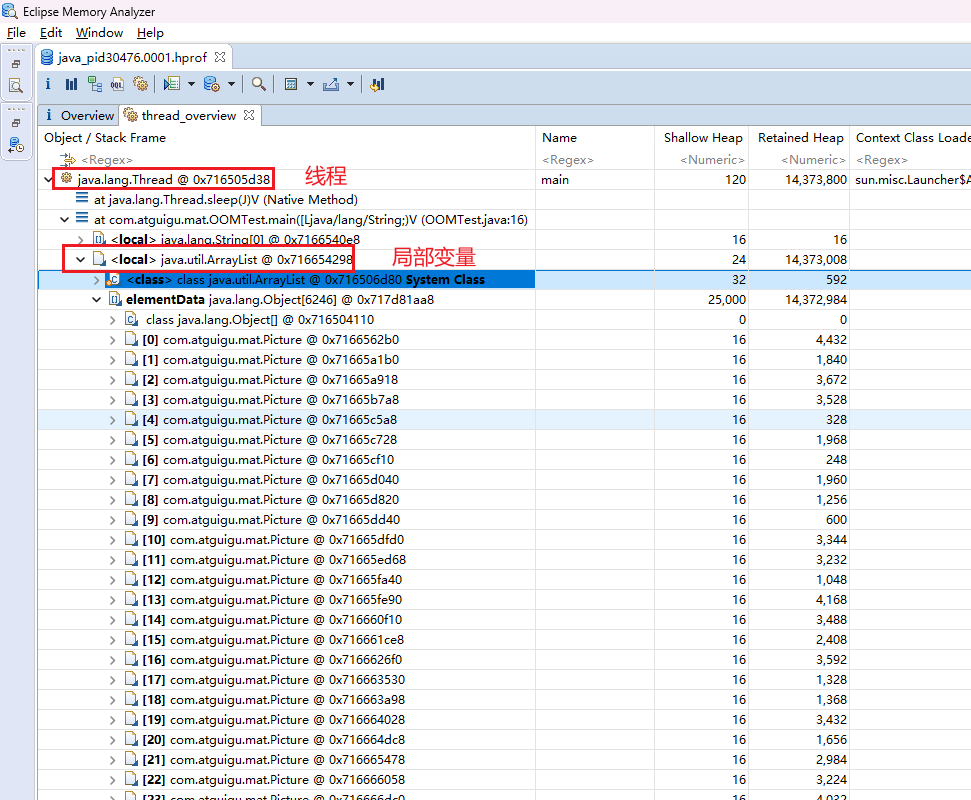Click the Compare to another heap dump icon
The image size is (971, 800).
[377, 84]
